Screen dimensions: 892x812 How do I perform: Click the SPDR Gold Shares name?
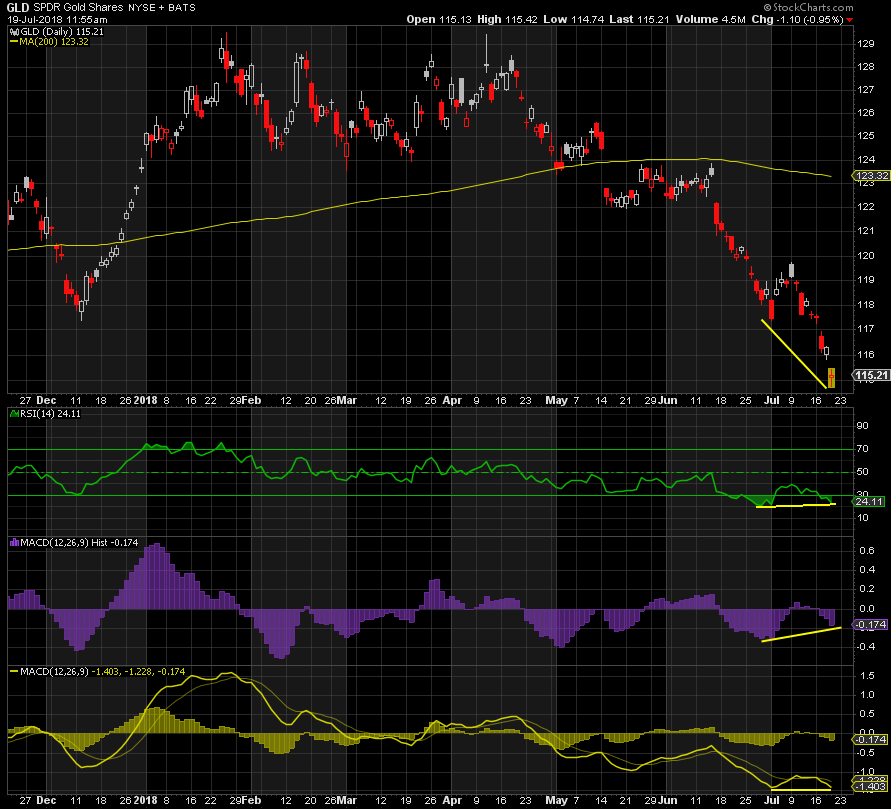79,8
